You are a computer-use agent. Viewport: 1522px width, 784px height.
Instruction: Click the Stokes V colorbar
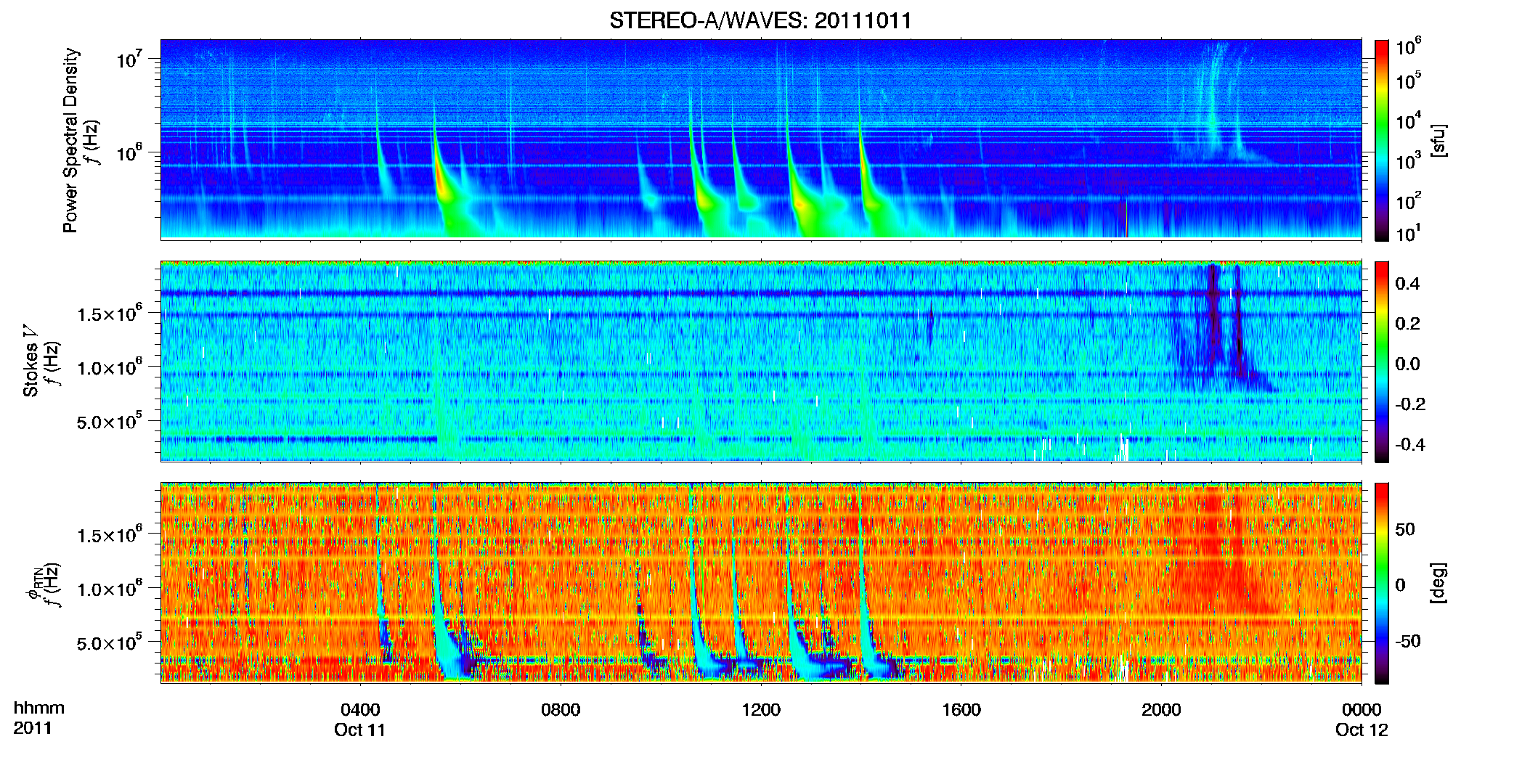1382,362
